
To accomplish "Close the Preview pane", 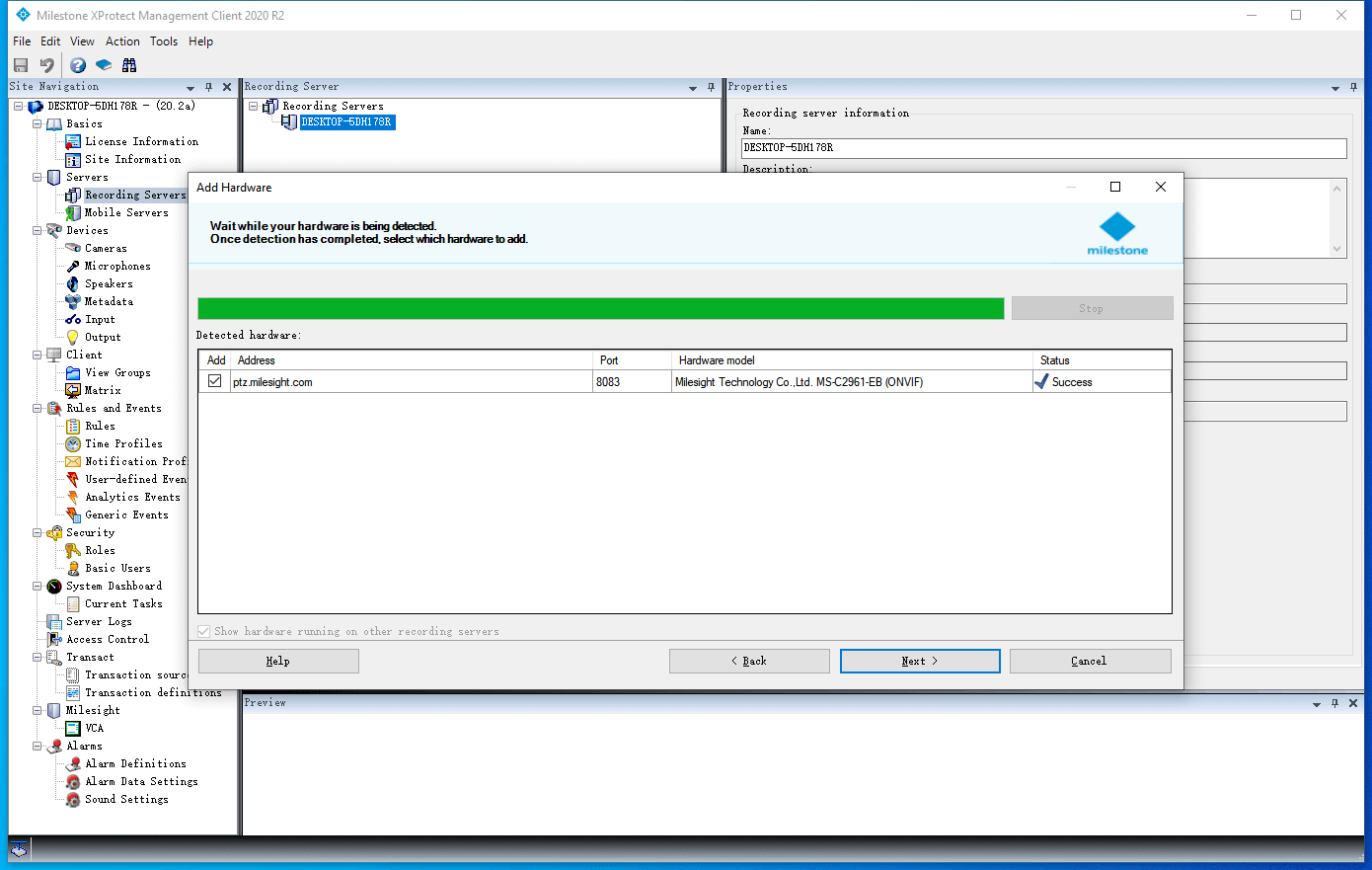I will 1353,703.
